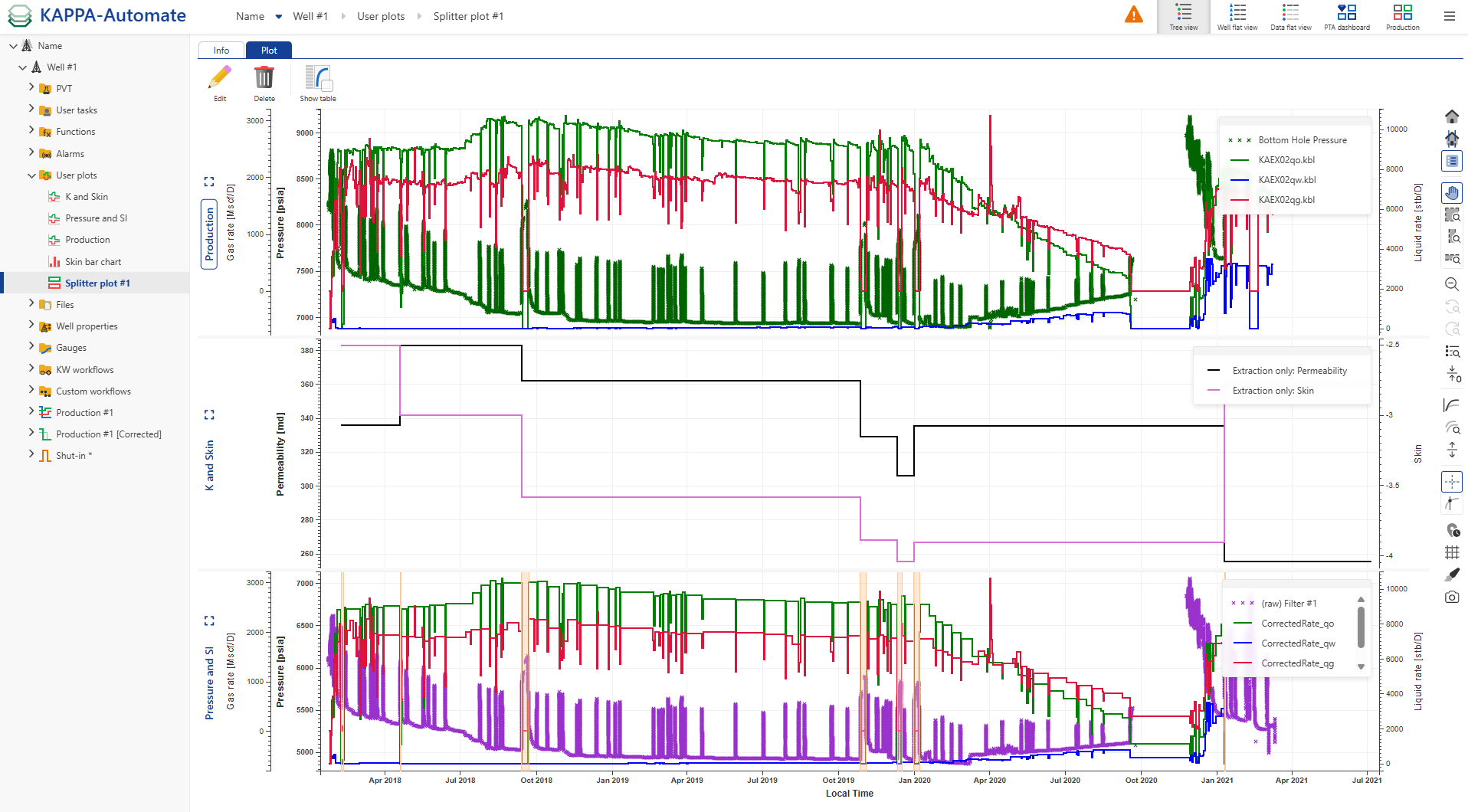This screenshot has width=1468, height=812.
Task: Maximize the K and Skin plot pane
Action: (x=209, y=414)
